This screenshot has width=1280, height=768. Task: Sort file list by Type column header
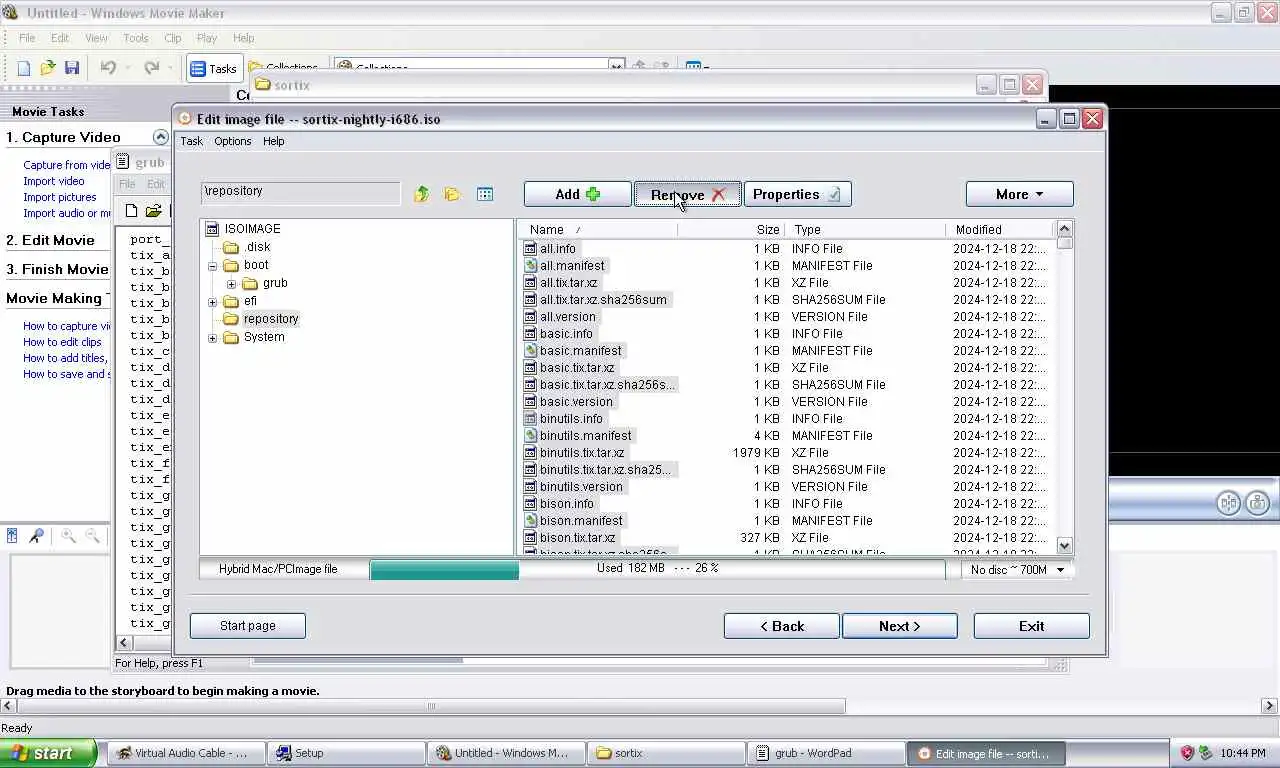click(865, 229)
